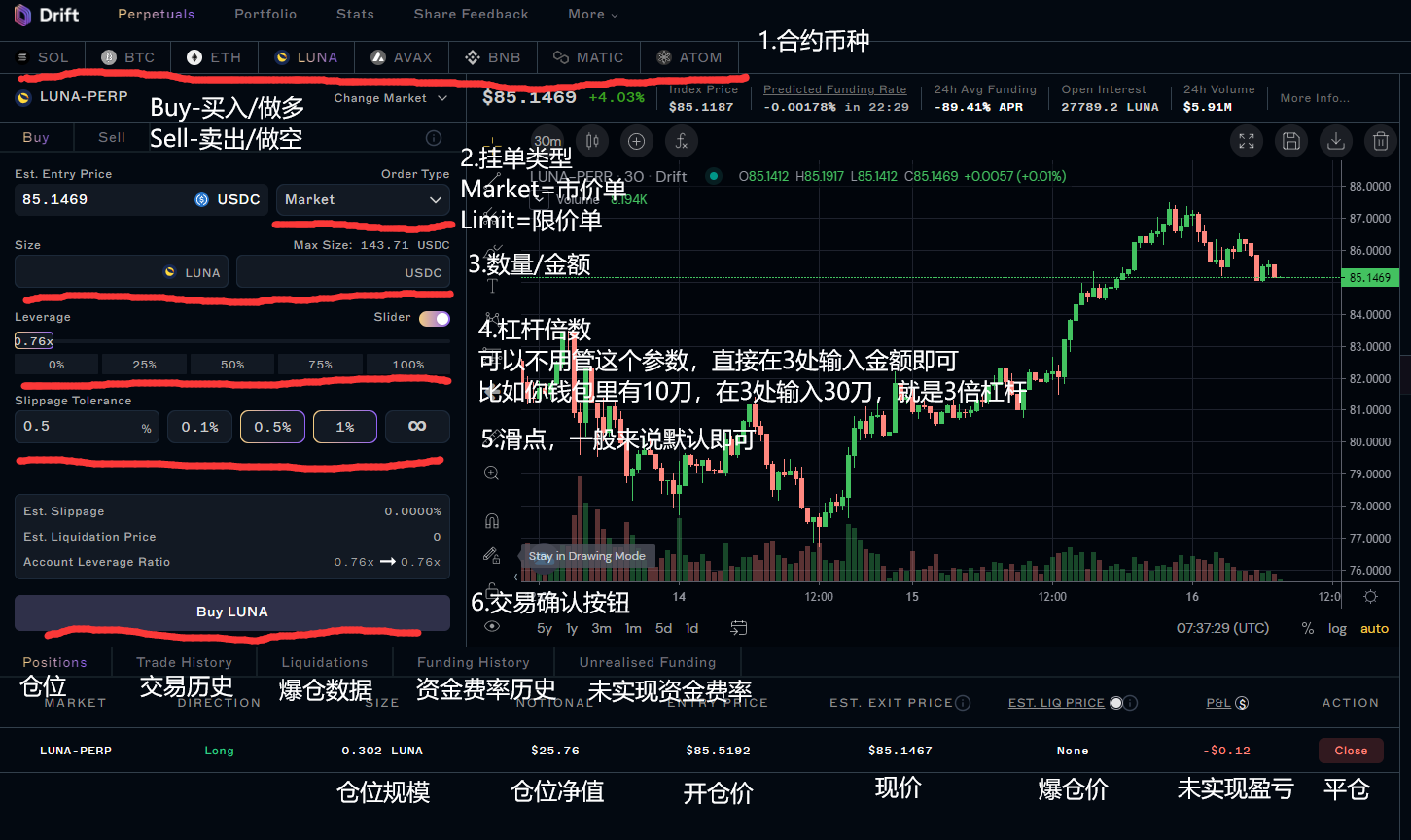Image resolution: width=1411 pixels, height=840 pixels.
Task: Select the zoom-in magnifier chart tool
Action: 492,473
